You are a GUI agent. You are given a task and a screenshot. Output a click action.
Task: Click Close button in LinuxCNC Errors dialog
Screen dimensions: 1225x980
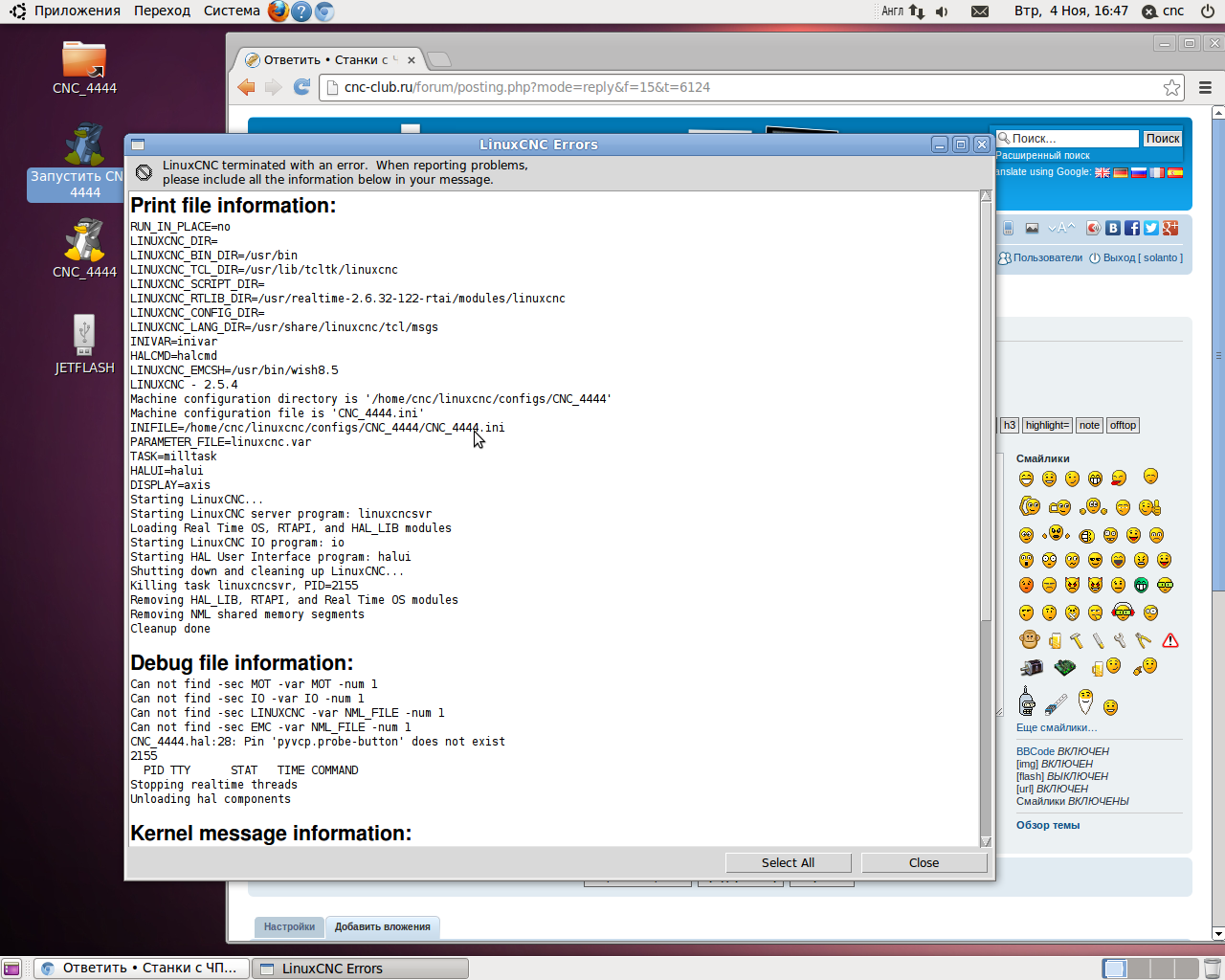tap(924, 862)
